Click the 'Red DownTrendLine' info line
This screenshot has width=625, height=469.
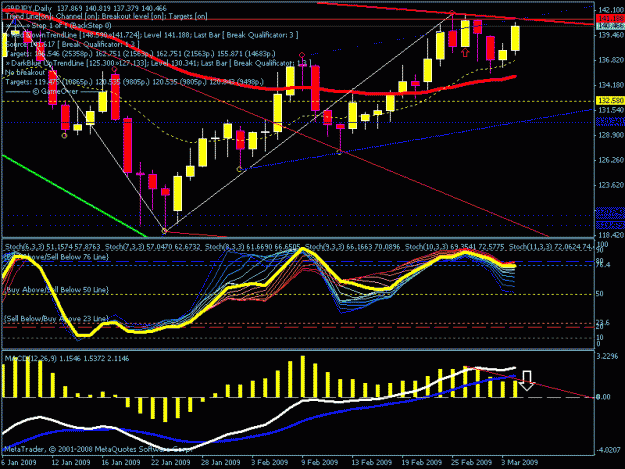click(151, 35)
